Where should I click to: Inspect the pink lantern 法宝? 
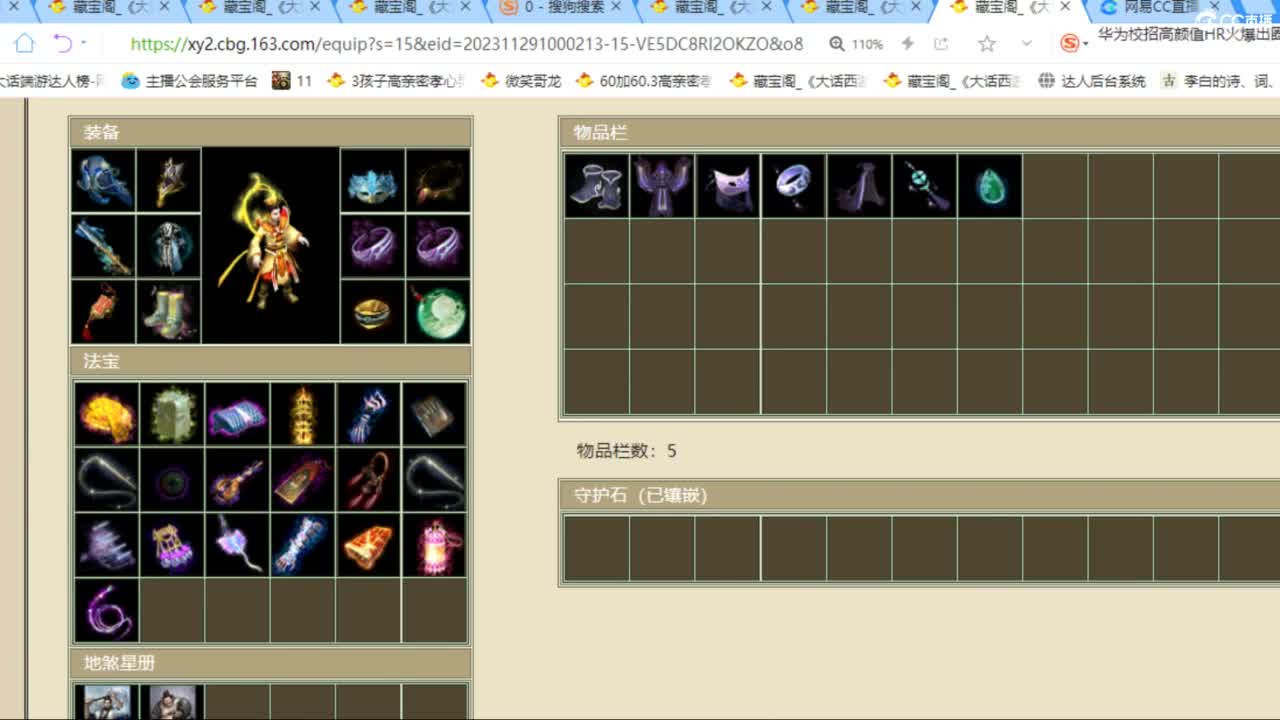[434, 545]
